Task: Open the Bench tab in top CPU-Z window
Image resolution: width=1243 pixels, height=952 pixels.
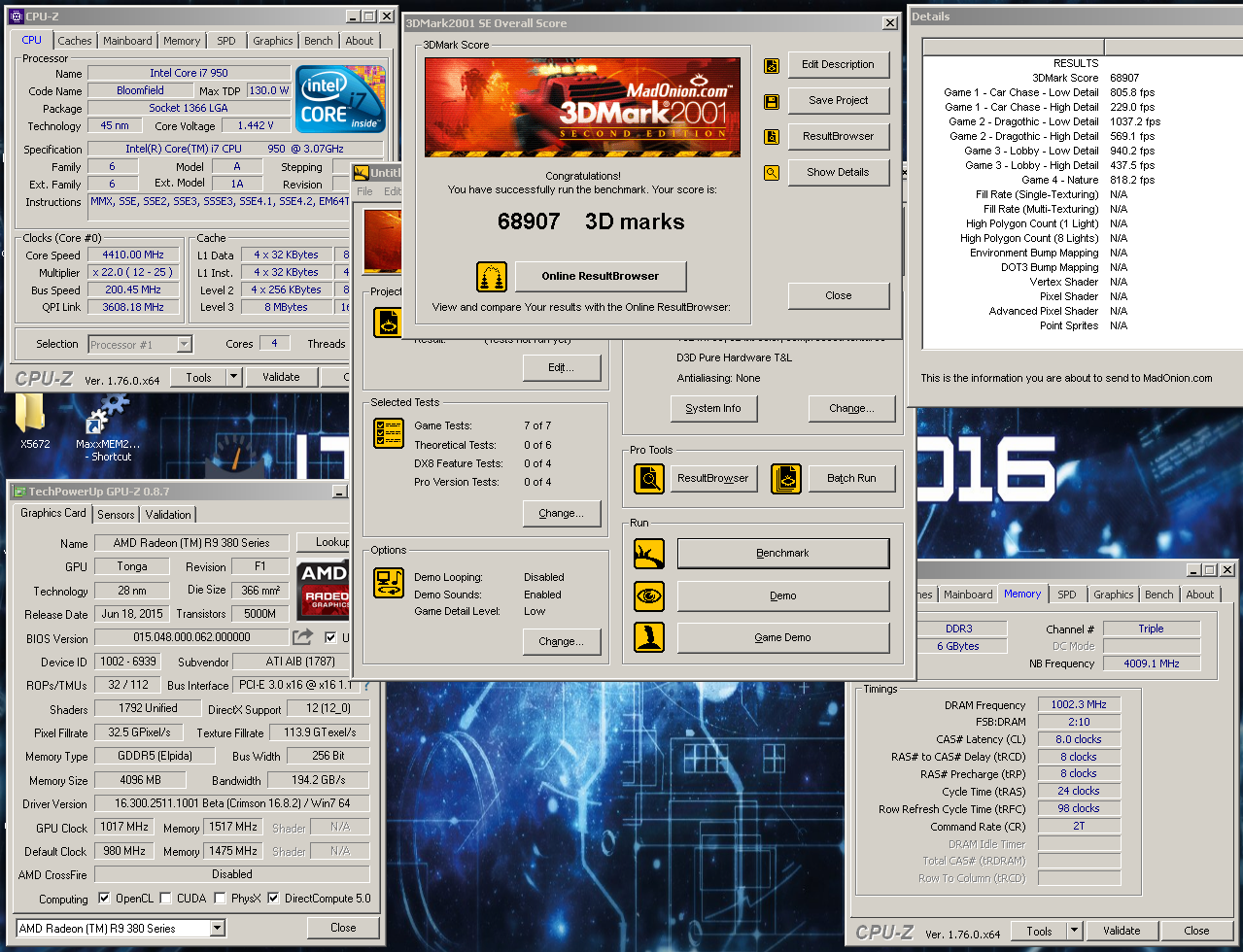Action: pyautogui.click(x=319, y=41)
